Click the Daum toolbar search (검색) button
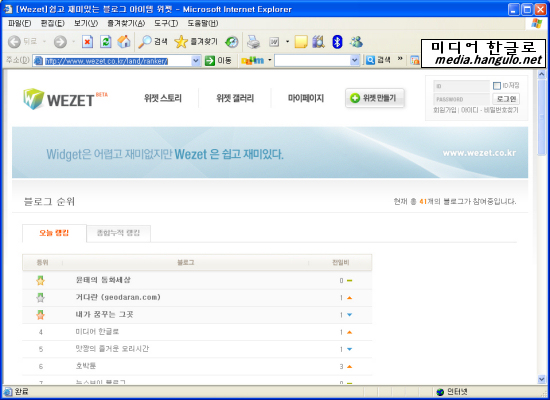The height and width of the screenshot is (400, 550). [x=378, y=60]
